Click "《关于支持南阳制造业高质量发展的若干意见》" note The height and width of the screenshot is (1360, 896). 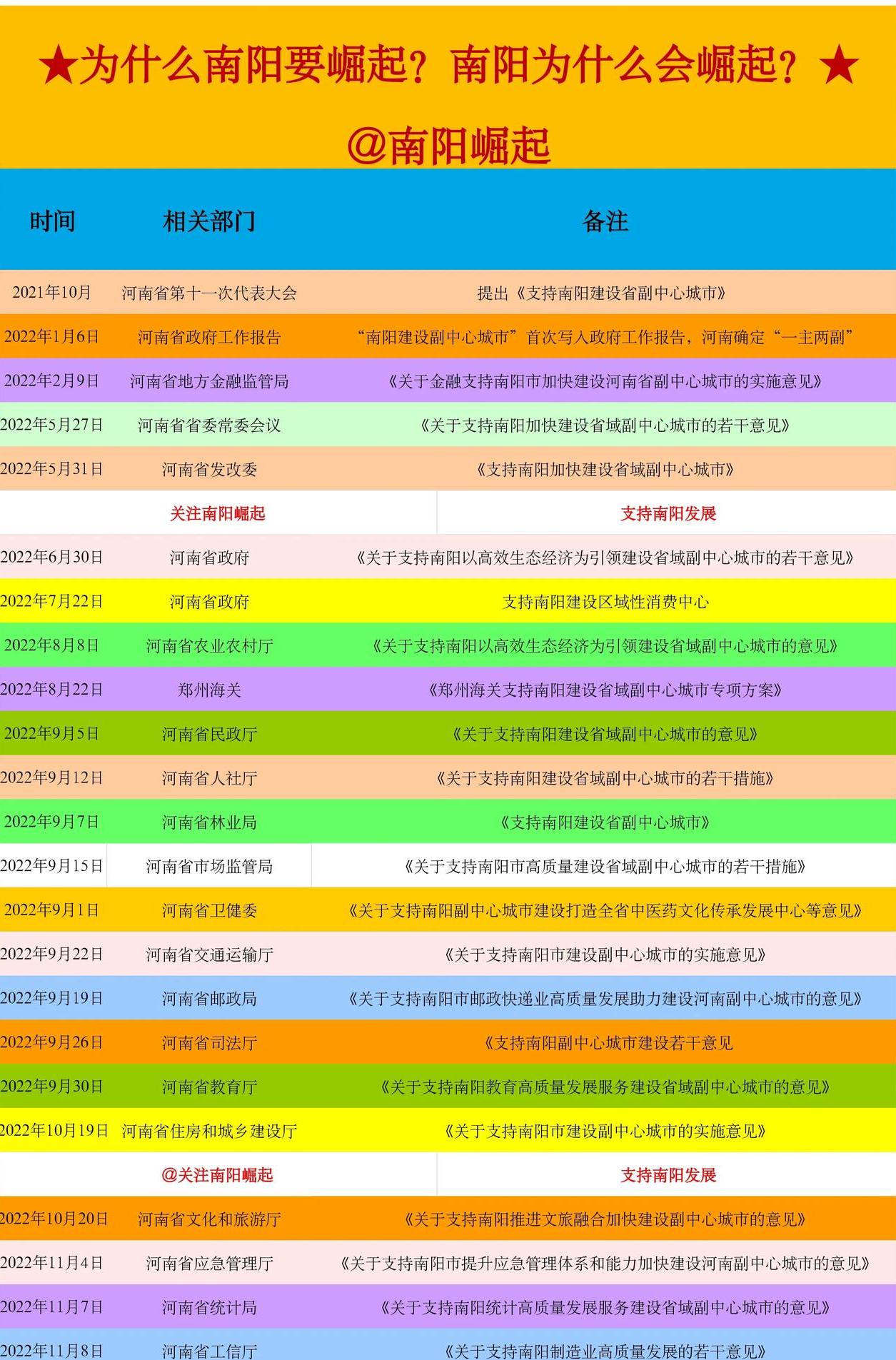pos(605,1352)
